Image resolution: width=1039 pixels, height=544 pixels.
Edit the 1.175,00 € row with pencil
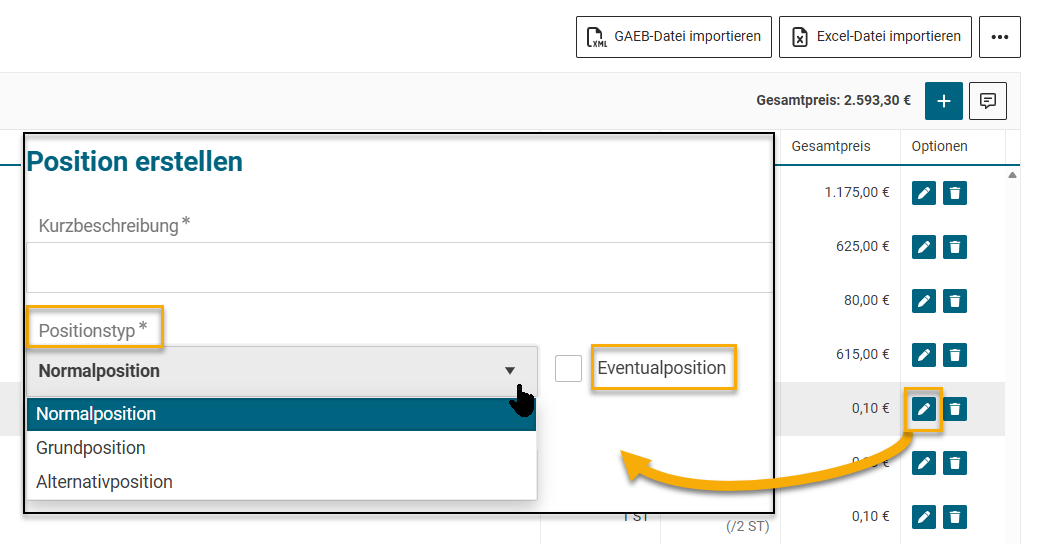click(924, 192)
